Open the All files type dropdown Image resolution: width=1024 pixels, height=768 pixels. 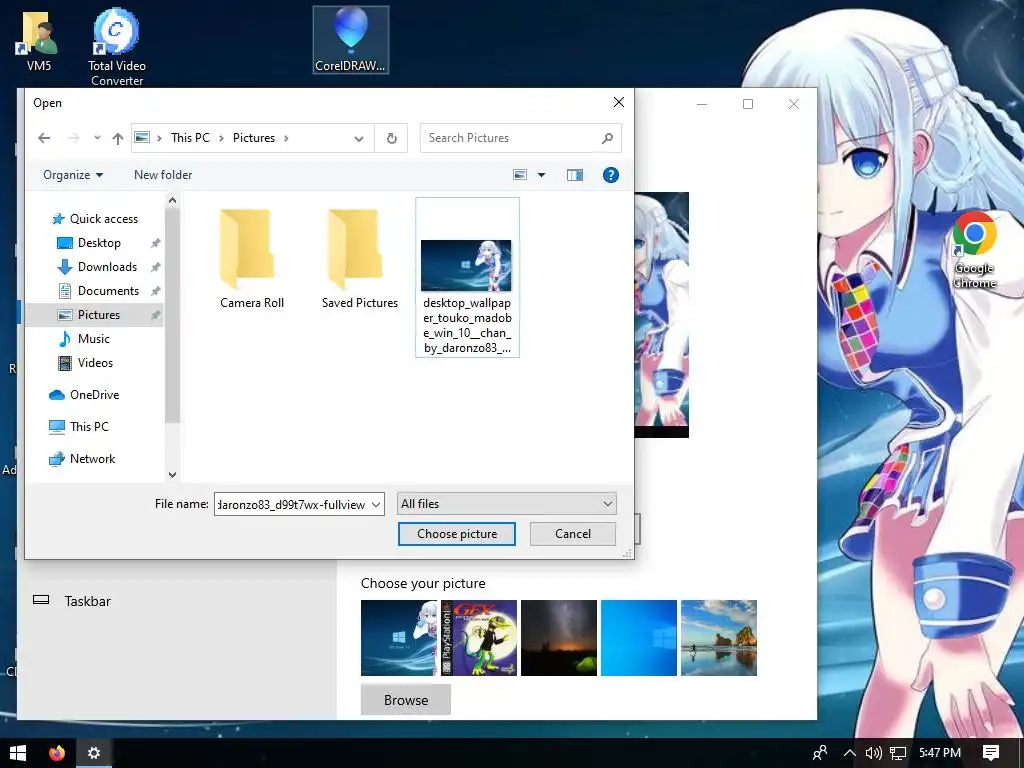pyautogui.click(x=507, y=504)
